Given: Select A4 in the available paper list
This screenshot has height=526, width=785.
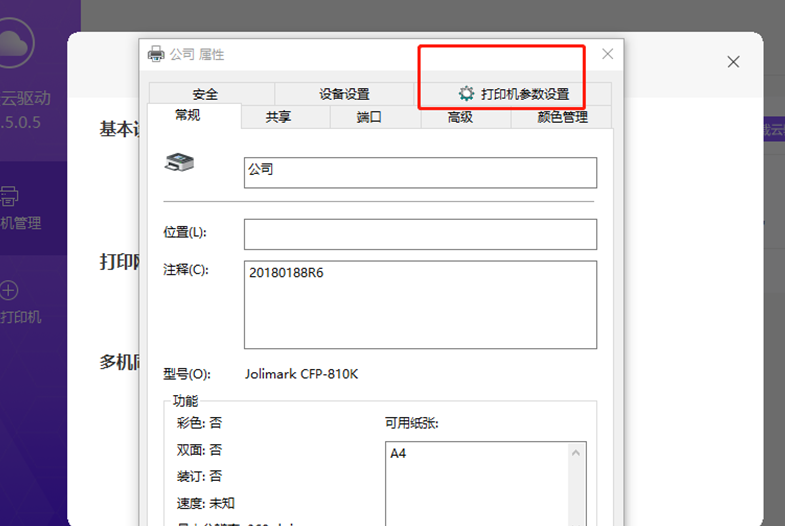Looking at the screenshot, I should [400, 454].
